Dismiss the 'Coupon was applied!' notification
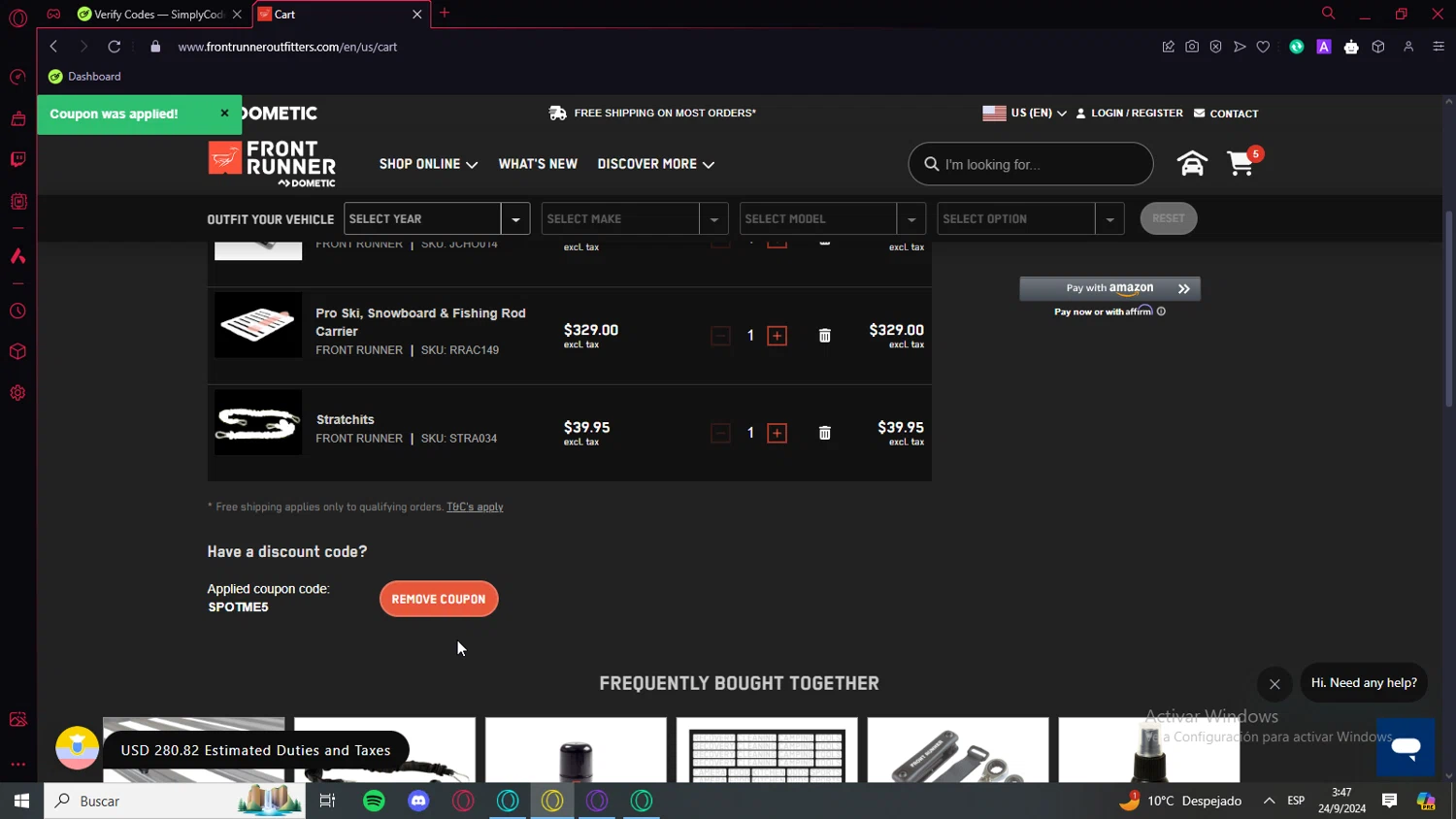This screenshot has width=1456, height=819. coord(224,114)
